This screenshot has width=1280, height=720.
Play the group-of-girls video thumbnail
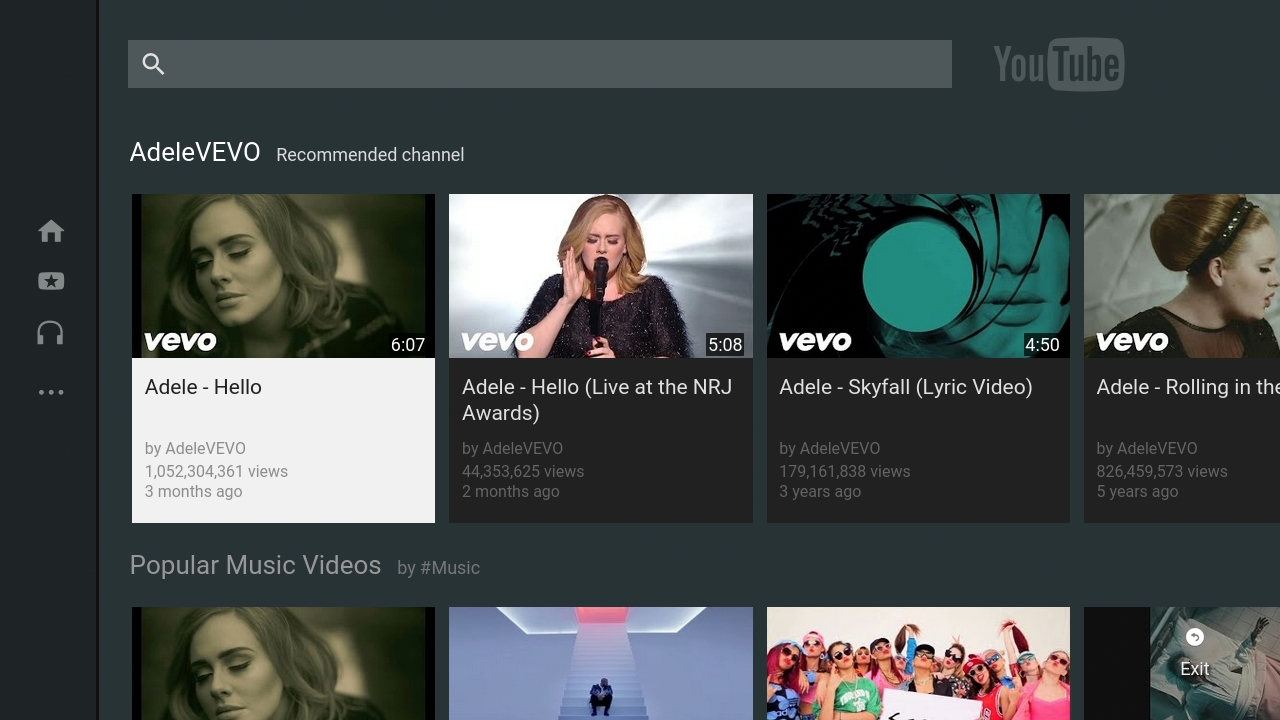(918, 663)
